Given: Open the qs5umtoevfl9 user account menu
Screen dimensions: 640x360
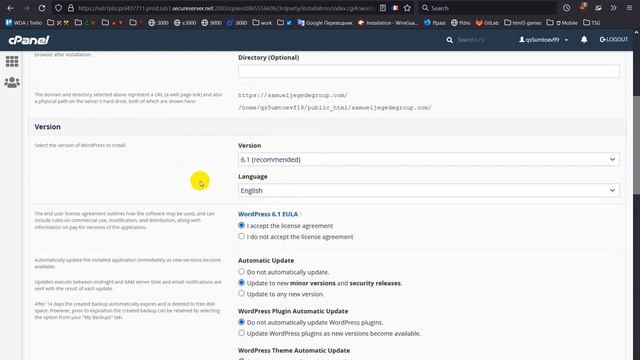Looking at the screenshot, I should [x=543, y=40].
